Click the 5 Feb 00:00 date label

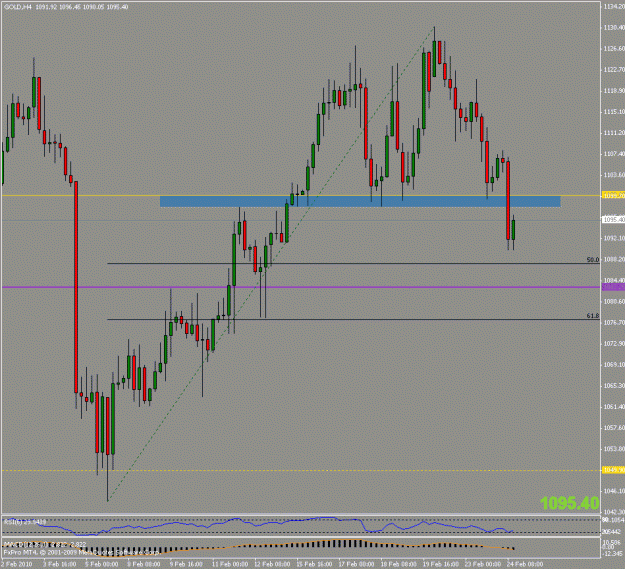[x=101, y=564]
